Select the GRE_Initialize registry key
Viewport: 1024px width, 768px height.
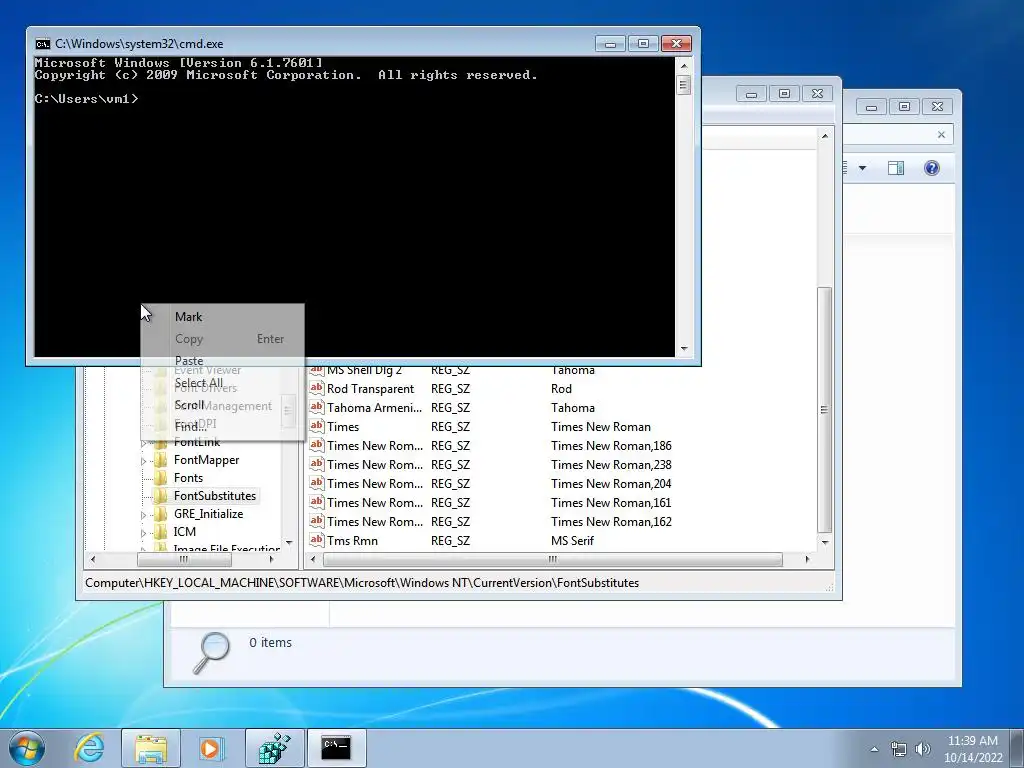(208, 513)
